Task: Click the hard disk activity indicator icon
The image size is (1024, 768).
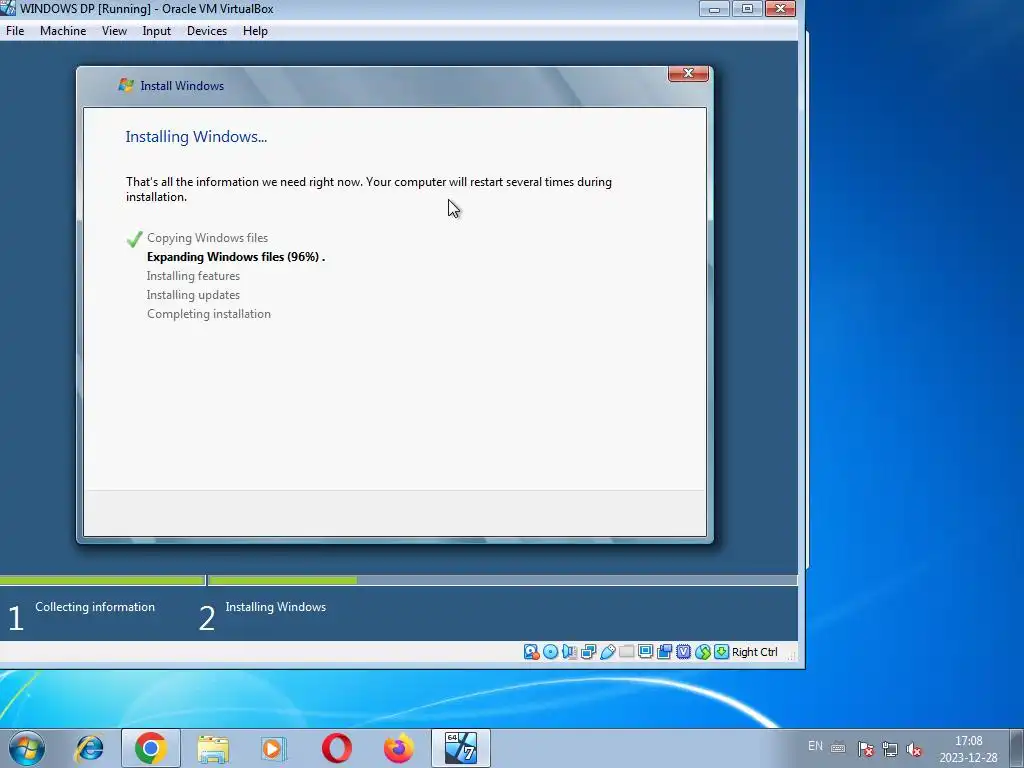Action: (x=532, y=652)
